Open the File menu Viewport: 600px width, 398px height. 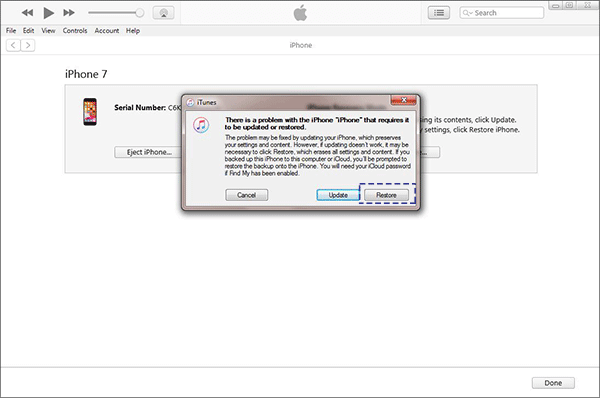point(11,31)
